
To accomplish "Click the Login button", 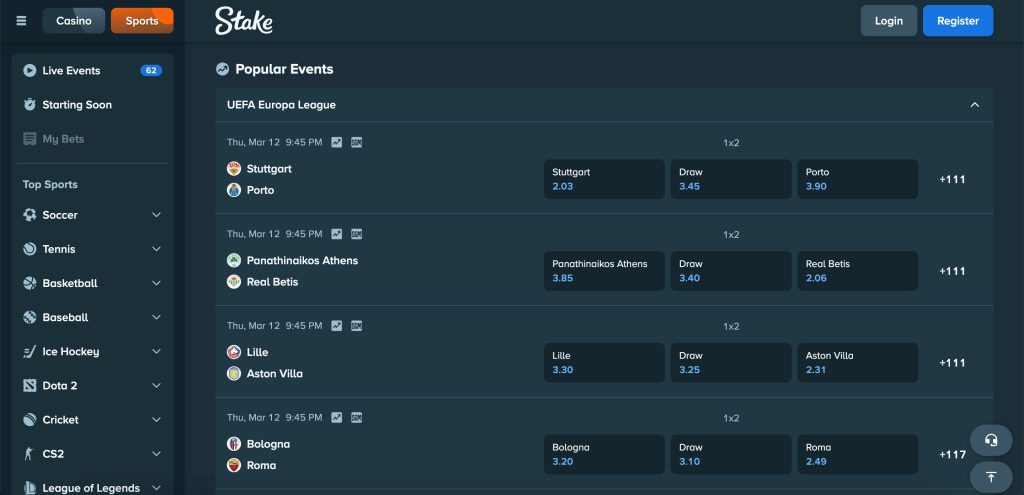I will [x=888, y=21].
